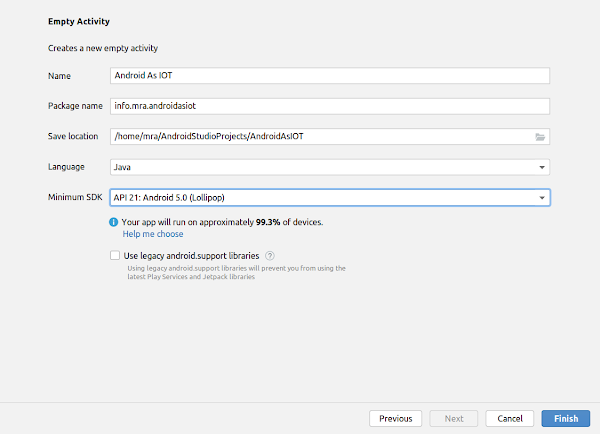Open the Language dropdown showing Java
This screenshot has height=434, width=600.
point(330,167)
